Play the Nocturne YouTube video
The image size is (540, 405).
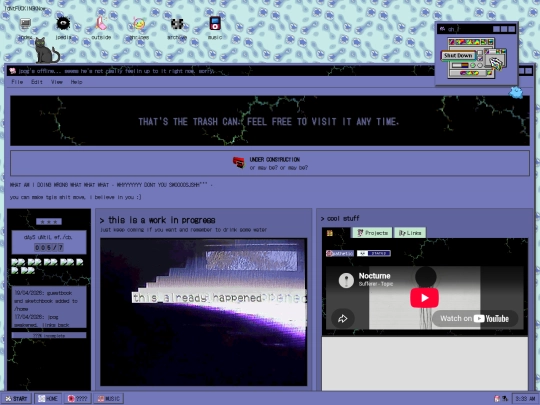(x=424, y=298)
